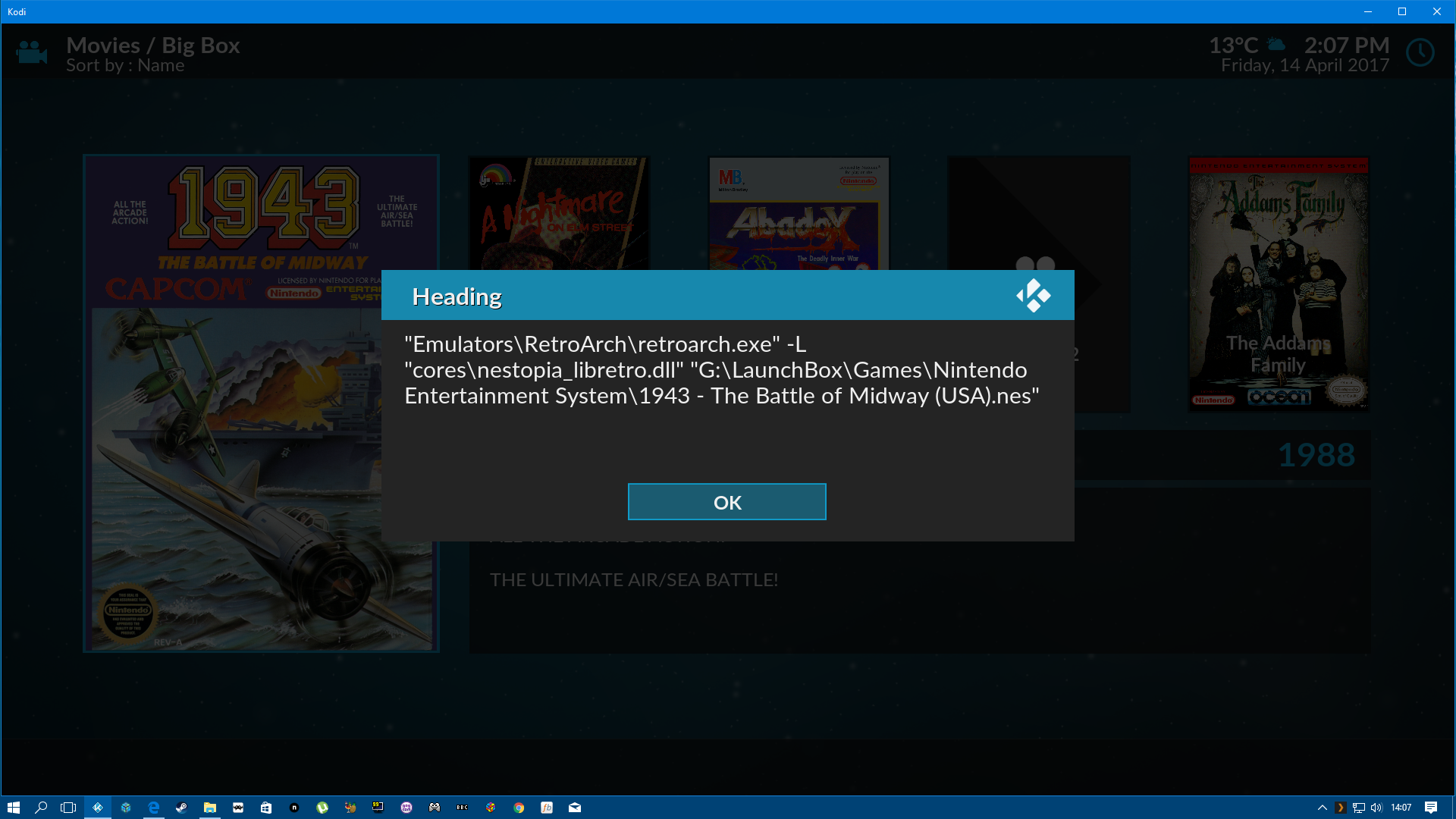Image resolution: width=1456 pixels, height=819 pixels.
Task: Click the retroarch command line text in dialog
Action: click(722, 370)
